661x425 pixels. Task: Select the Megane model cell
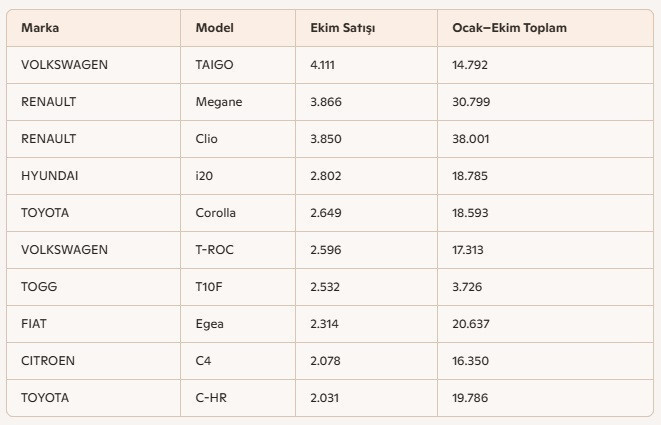pos(219,102)
